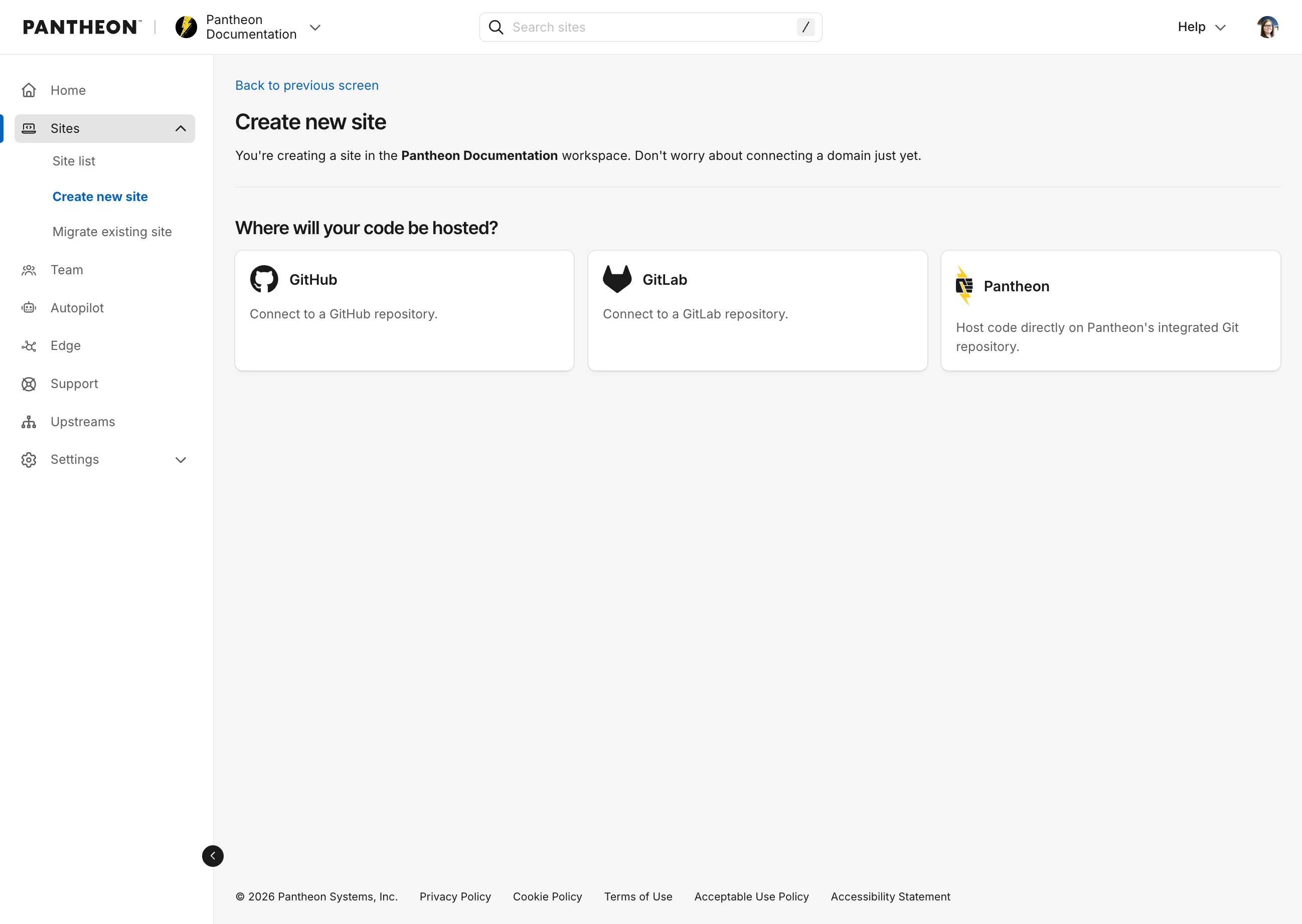Click the Help label text
Viewport: 1302px width, 924px height.
pos(1191,27)
